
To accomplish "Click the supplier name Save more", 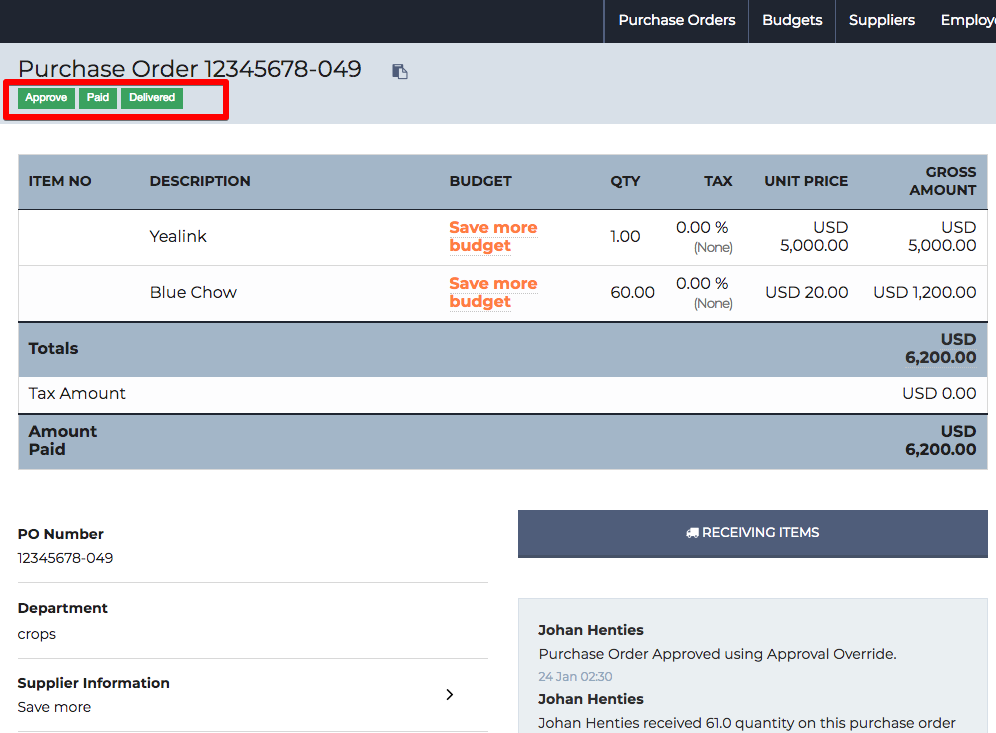I will 54,707.
